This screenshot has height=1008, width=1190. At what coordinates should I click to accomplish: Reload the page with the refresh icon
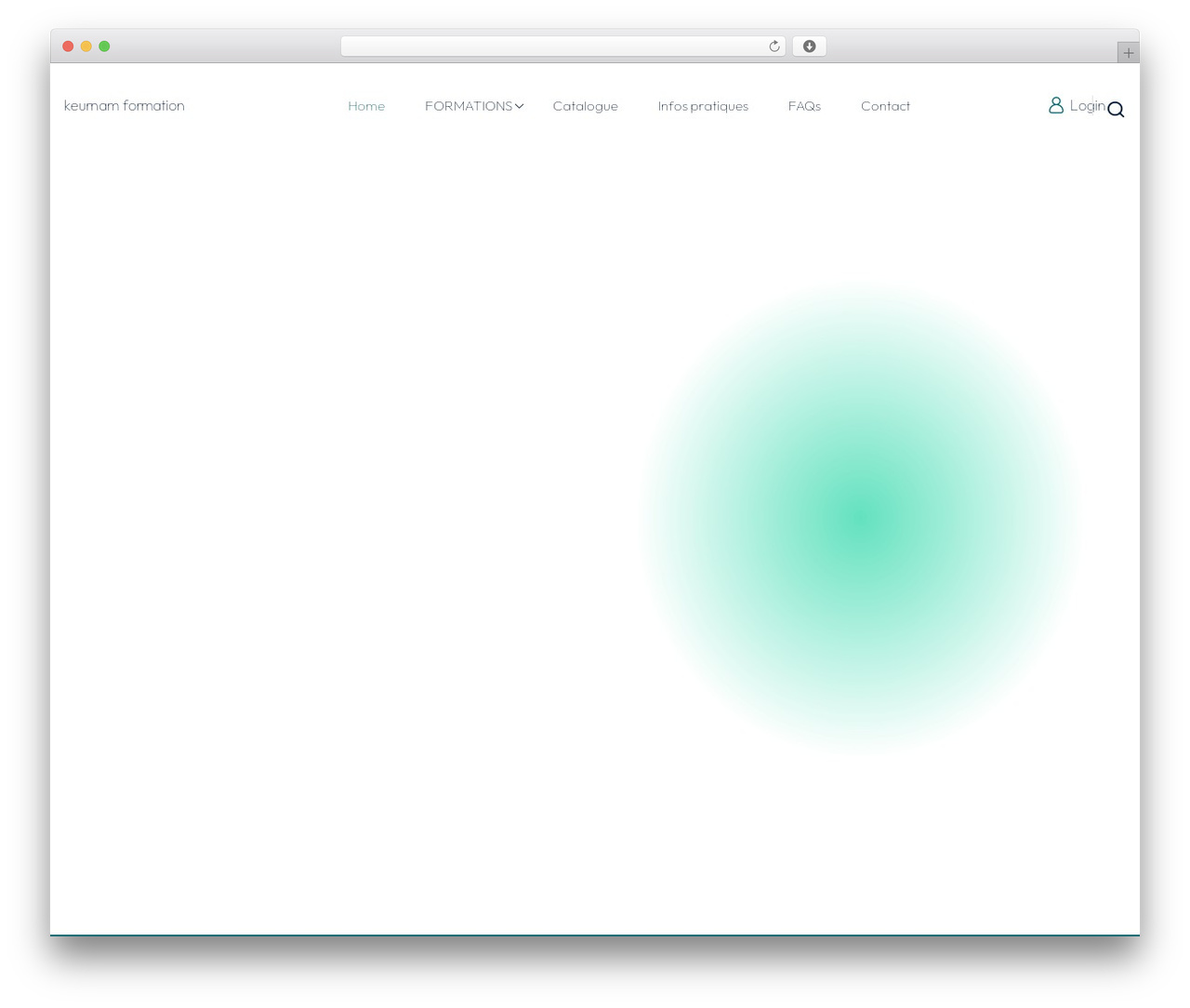[x=773, y=46]
